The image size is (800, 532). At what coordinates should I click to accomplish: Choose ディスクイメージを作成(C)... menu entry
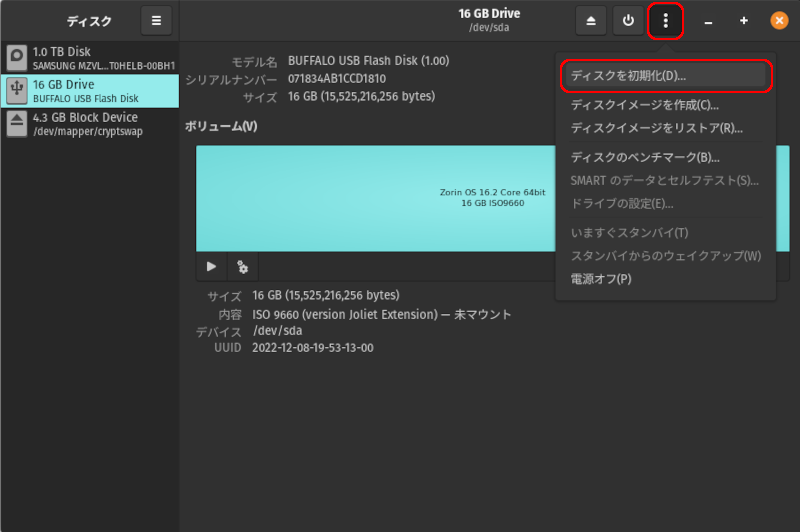pyautogui.click(x=666, y=105)
